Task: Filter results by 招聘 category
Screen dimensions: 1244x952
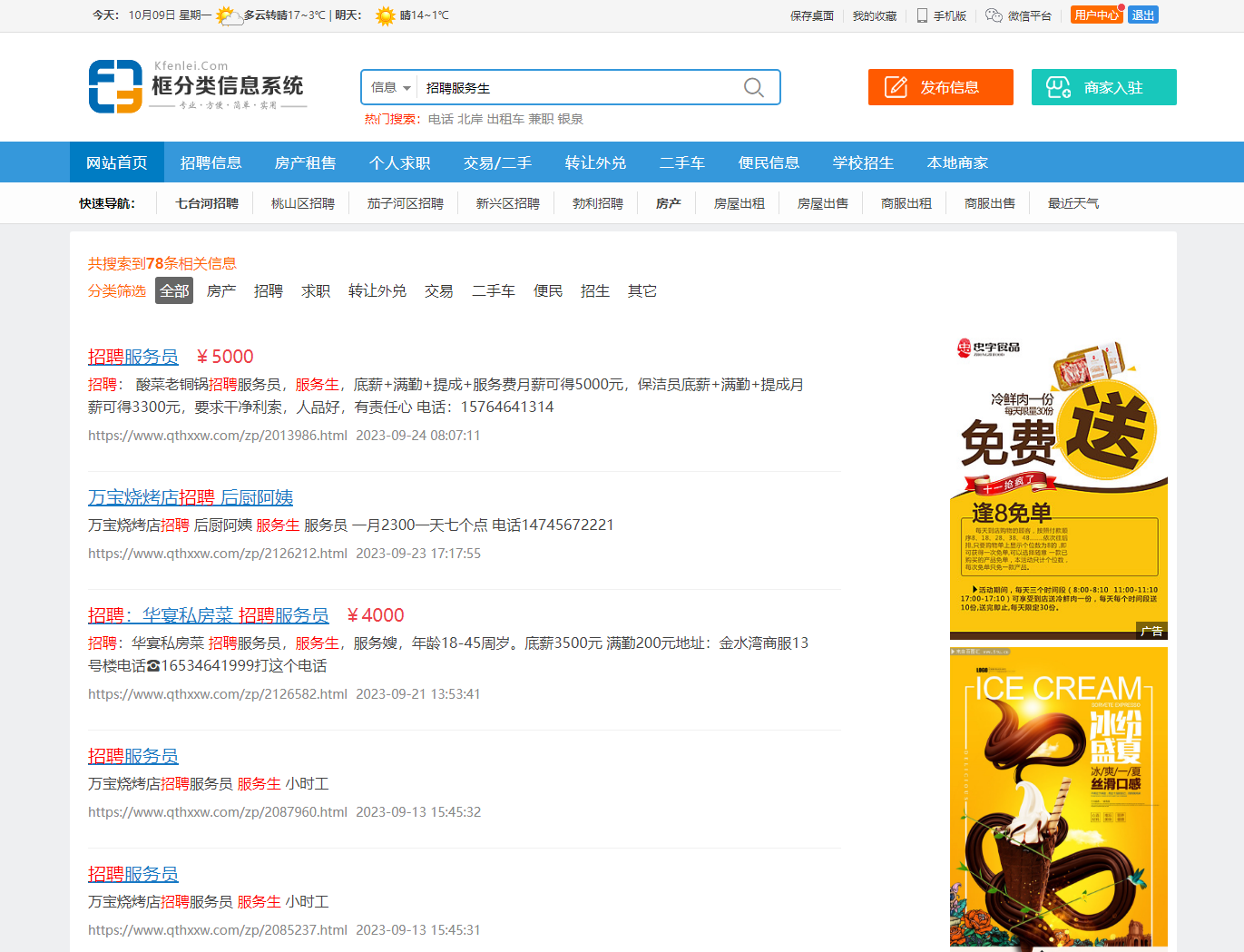Action: (x=268, y=290)
